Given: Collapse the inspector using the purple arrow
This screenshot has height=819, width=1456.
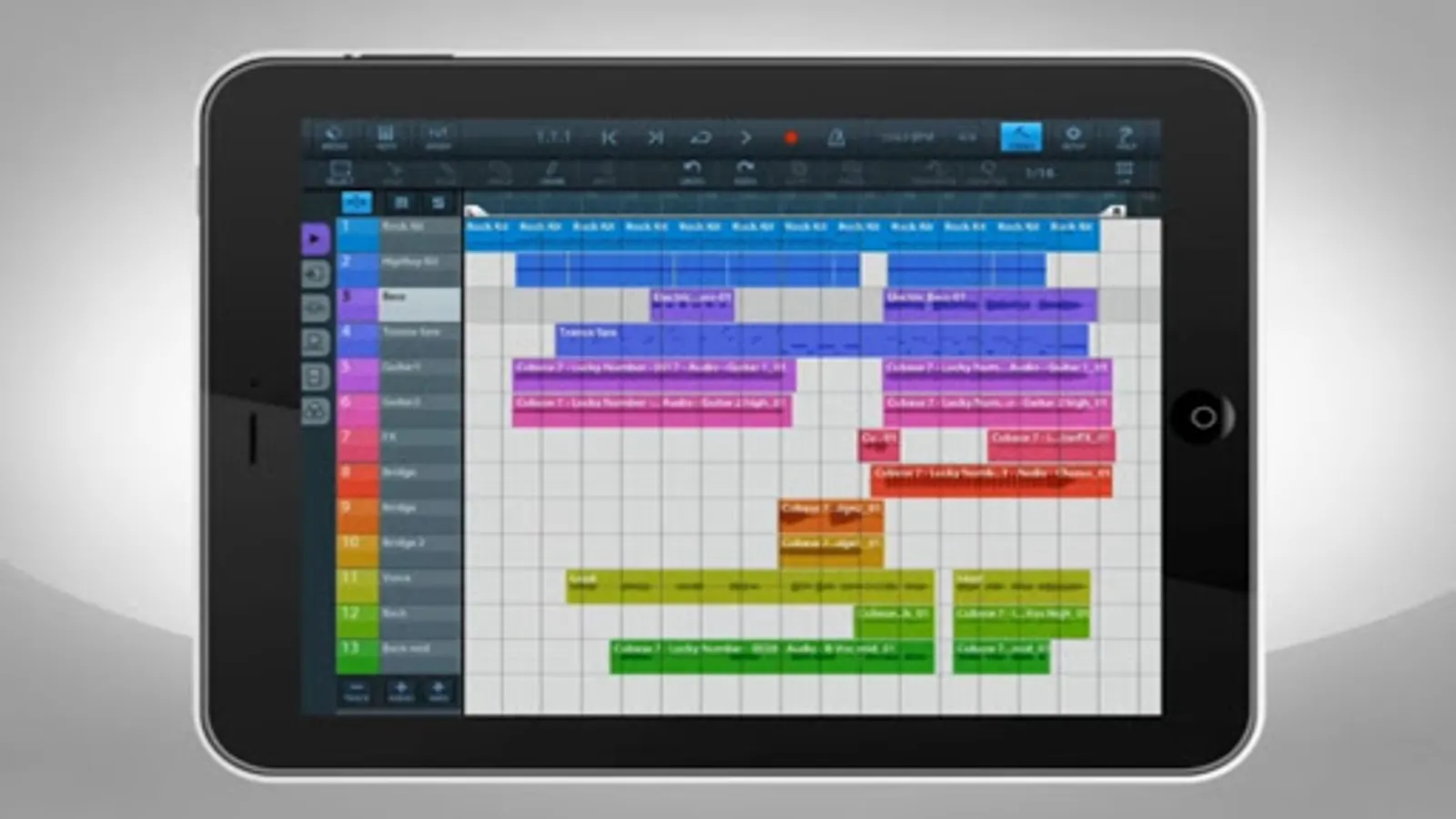Looking at the screenshot, I should click(x=315, y=238).
